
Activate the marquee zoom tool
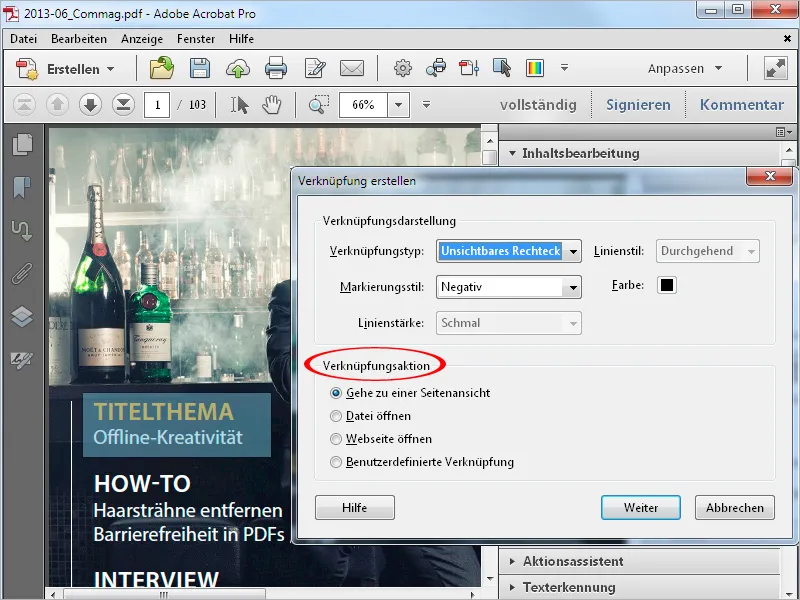click(318, 105)
